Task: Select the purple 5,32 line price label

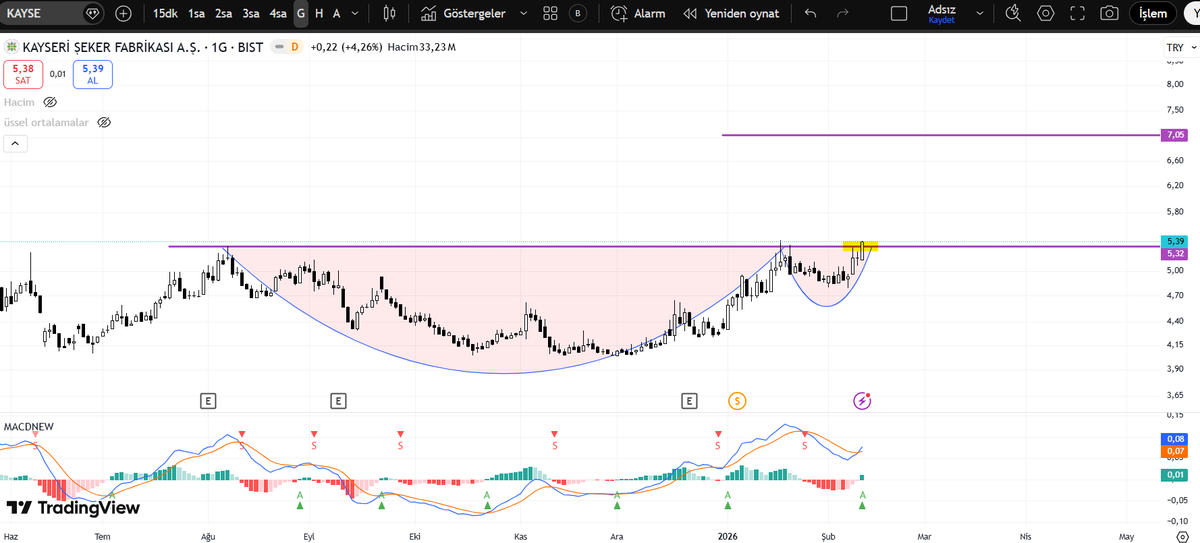Action: (1174, 254)
